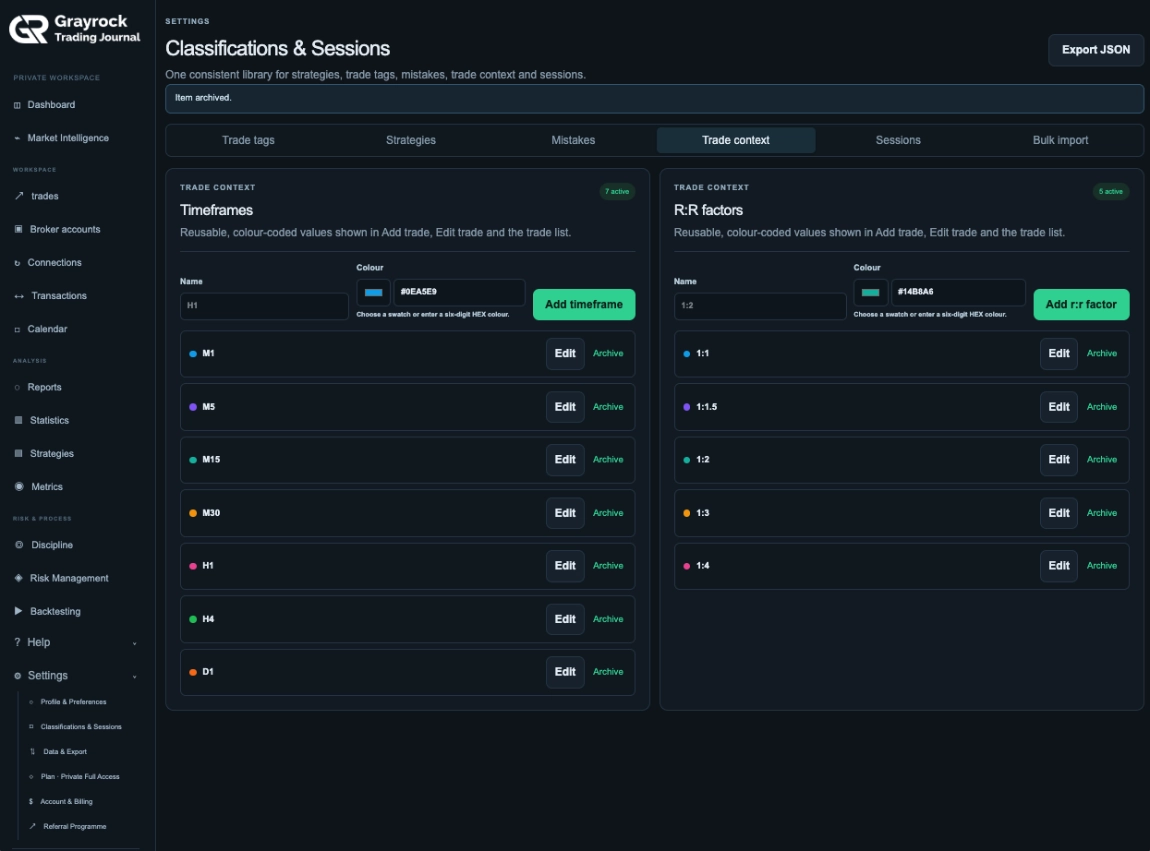The height and width of the screenshot is (851, 1150).
Task: Archive the H4 timeframe
Action: pyautogui.click(x=608, y=619)
